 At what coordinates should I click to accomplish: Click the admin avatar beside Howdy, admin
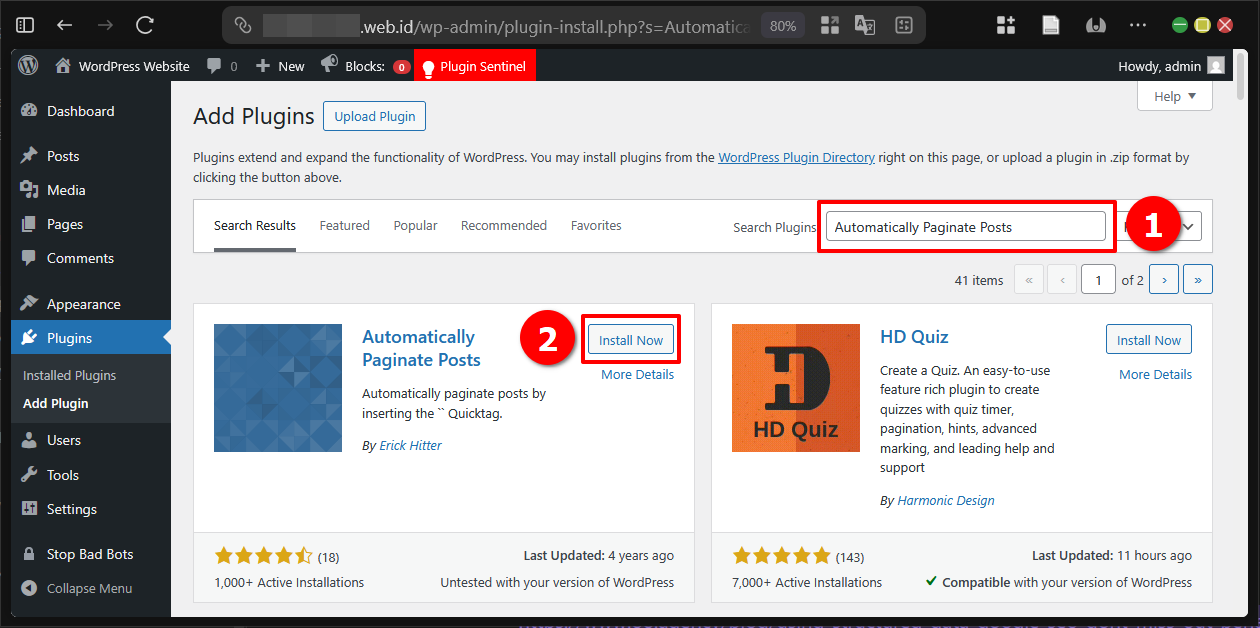pyautogui.click(x=1214, y=66)
